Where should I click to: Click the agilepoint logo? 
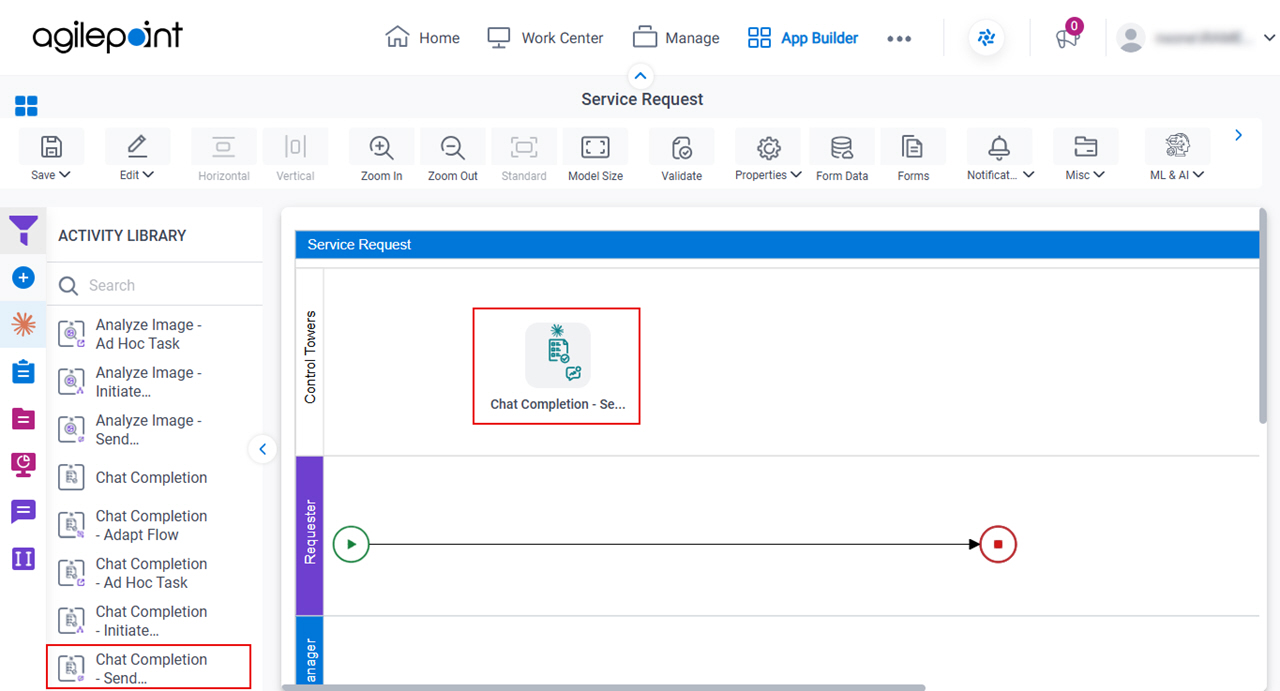coord(107,37)
